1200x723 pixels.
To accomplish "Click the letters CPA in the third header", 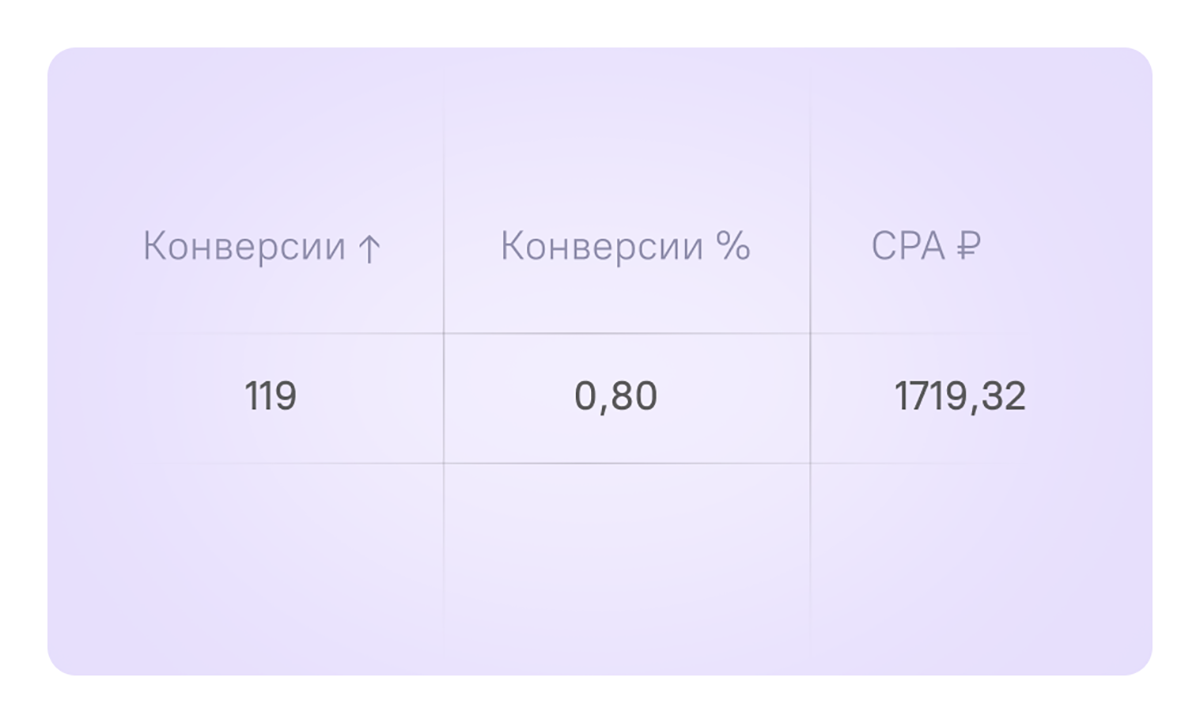I will click(x=909, y=246).
